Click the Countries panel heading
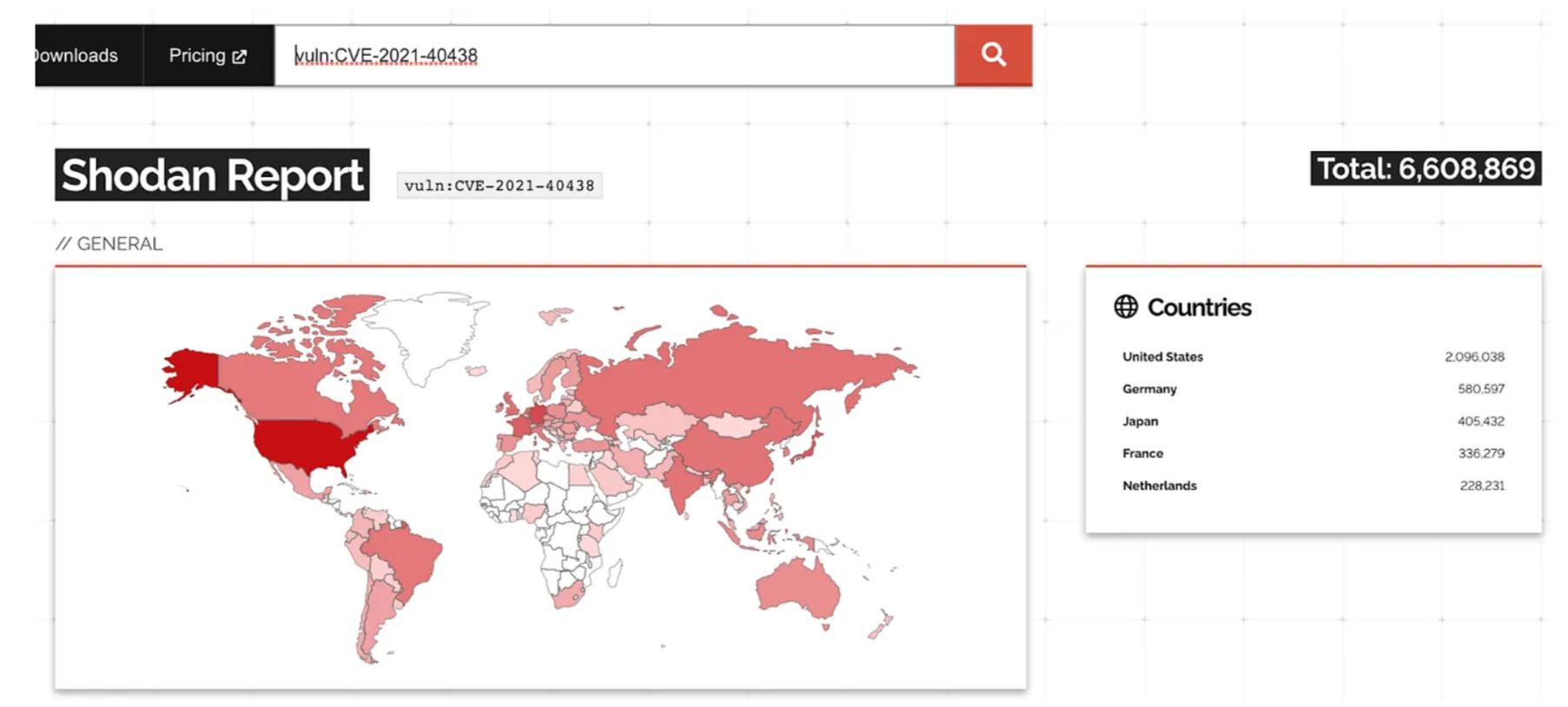Screen dimensions: 1568x707 pyautogui.click(x=1199, y=307)
